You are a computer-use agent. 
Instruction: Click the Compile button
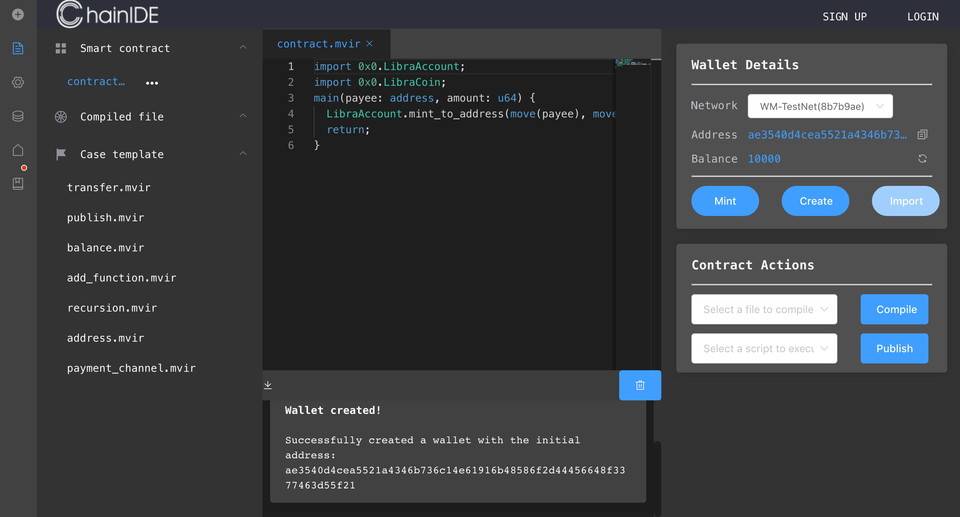[894, 309]
